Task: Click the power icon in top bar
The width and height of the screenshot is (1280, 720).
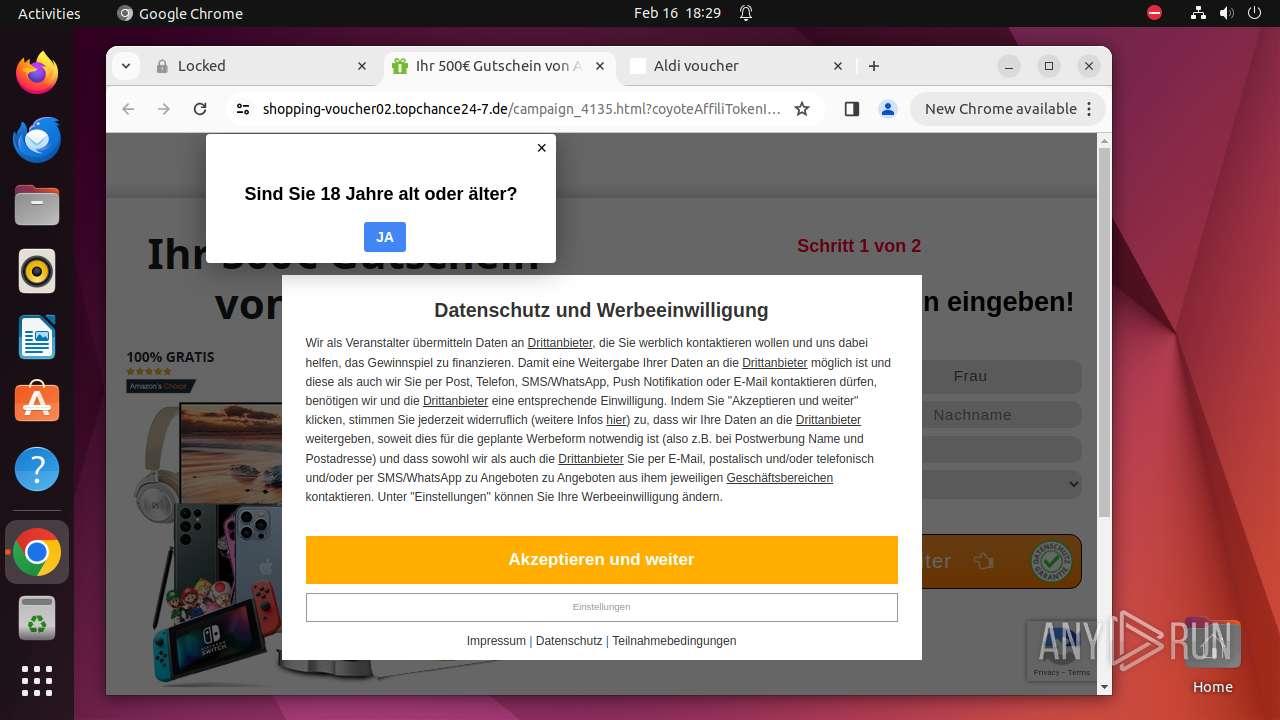Action: (1253, 13)
